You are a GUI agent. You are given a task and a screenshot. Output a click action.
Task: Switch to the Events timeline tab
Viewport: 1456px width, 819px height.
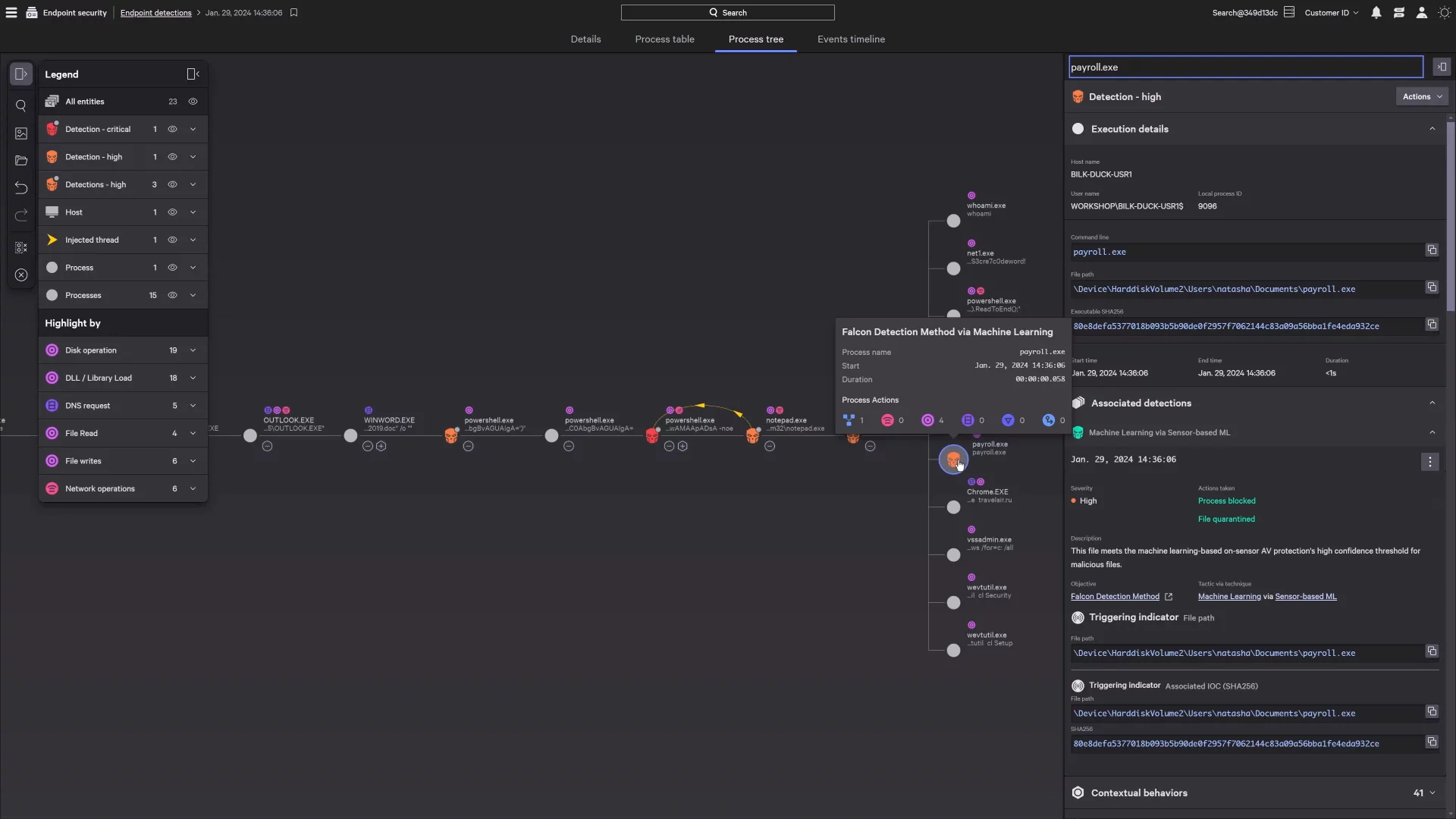[851, 39]
